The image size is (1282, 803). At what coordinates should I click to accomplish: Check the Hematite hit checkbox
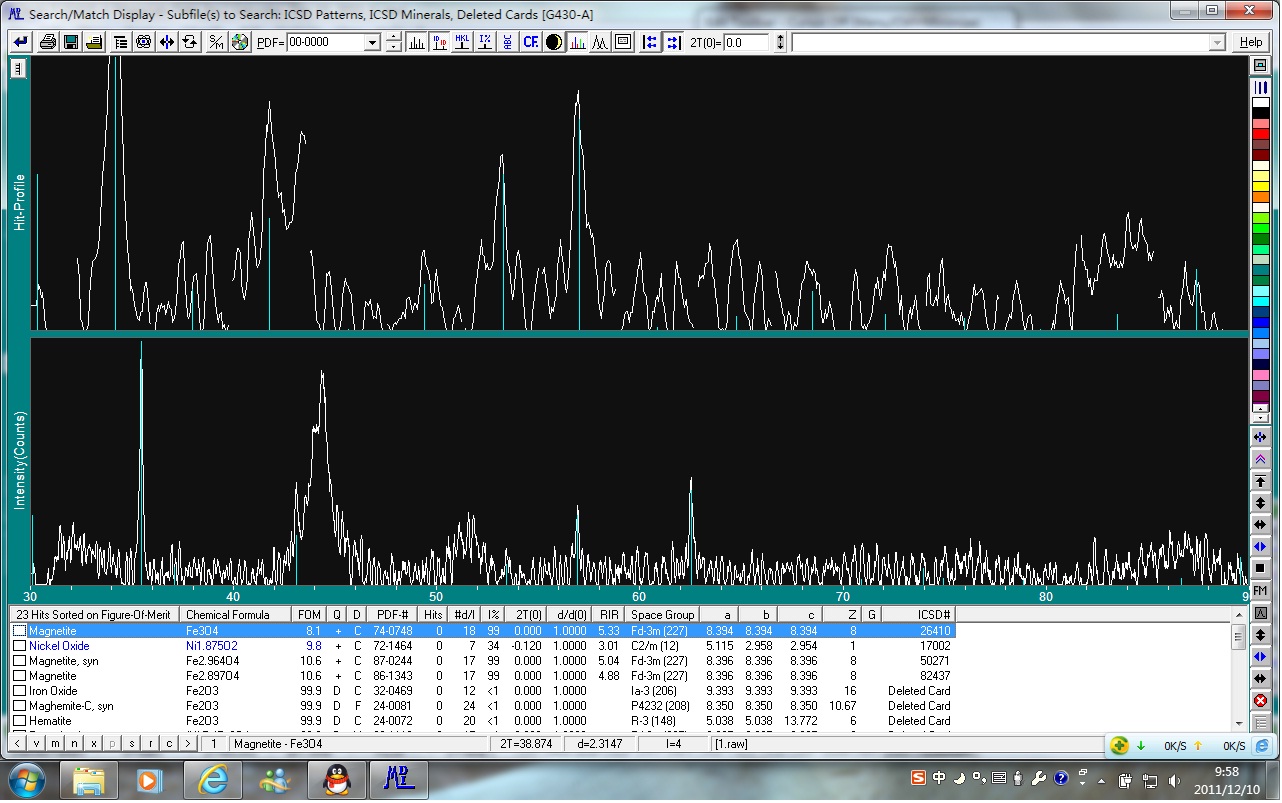(19, 721)
